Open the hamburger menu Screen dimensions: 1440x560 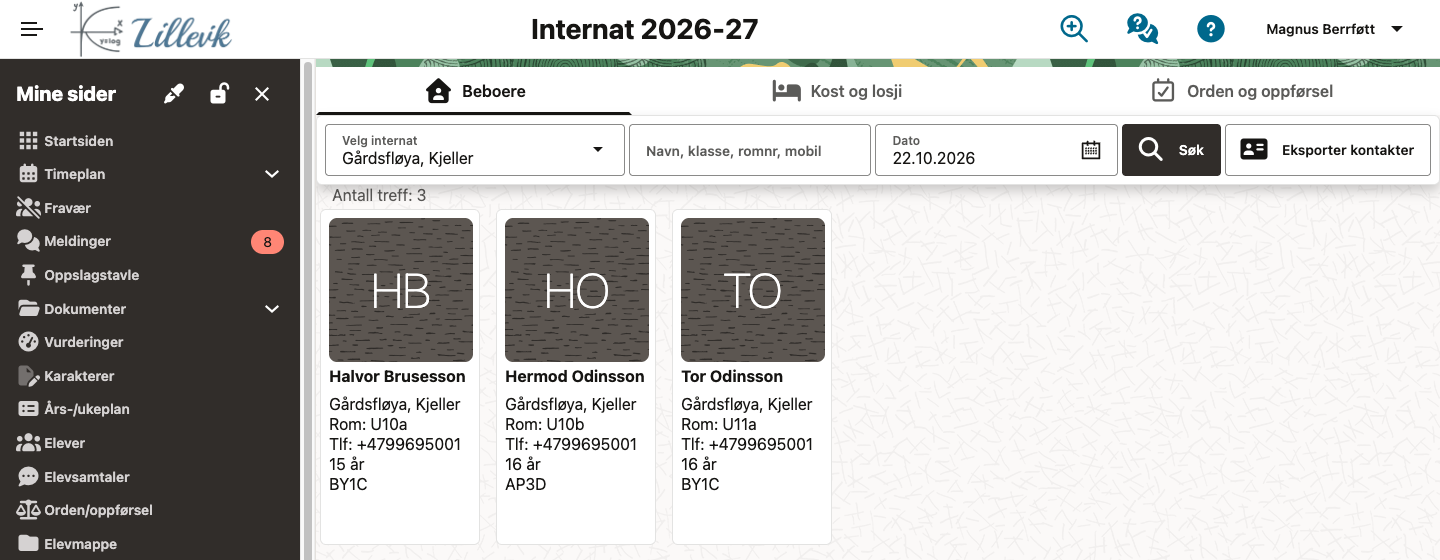[32, 29]
